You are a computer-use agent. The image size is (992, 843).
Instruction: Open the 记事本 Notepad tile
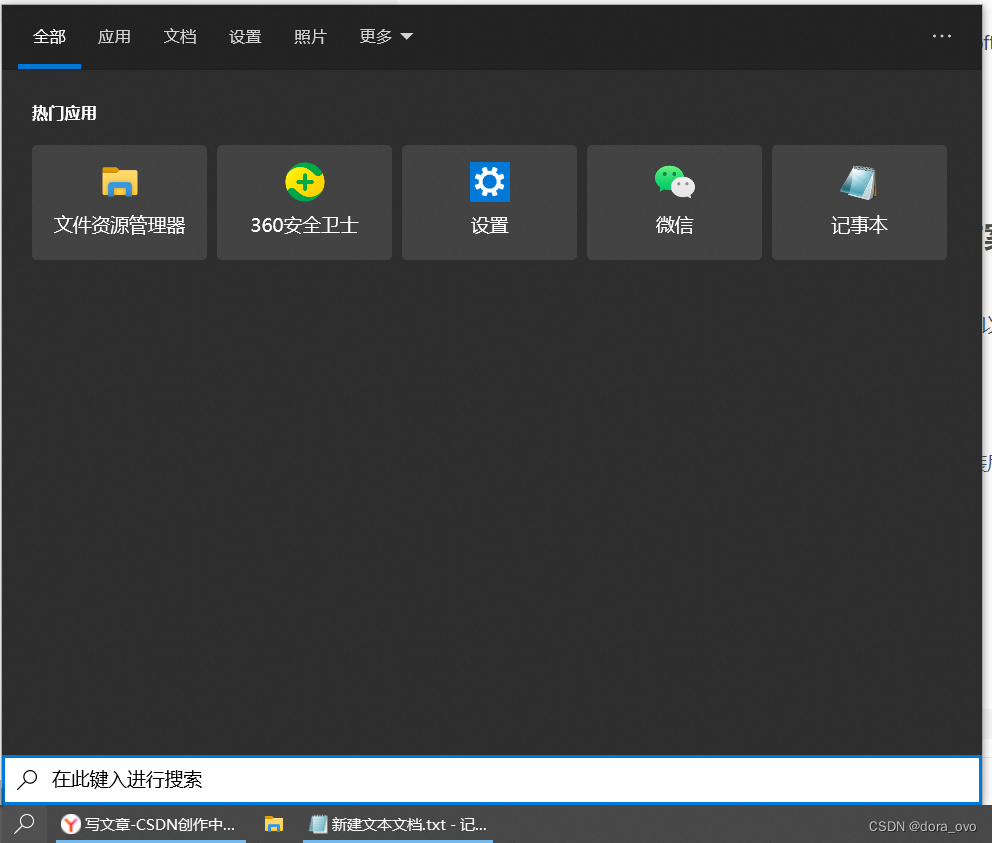[859, 203]
